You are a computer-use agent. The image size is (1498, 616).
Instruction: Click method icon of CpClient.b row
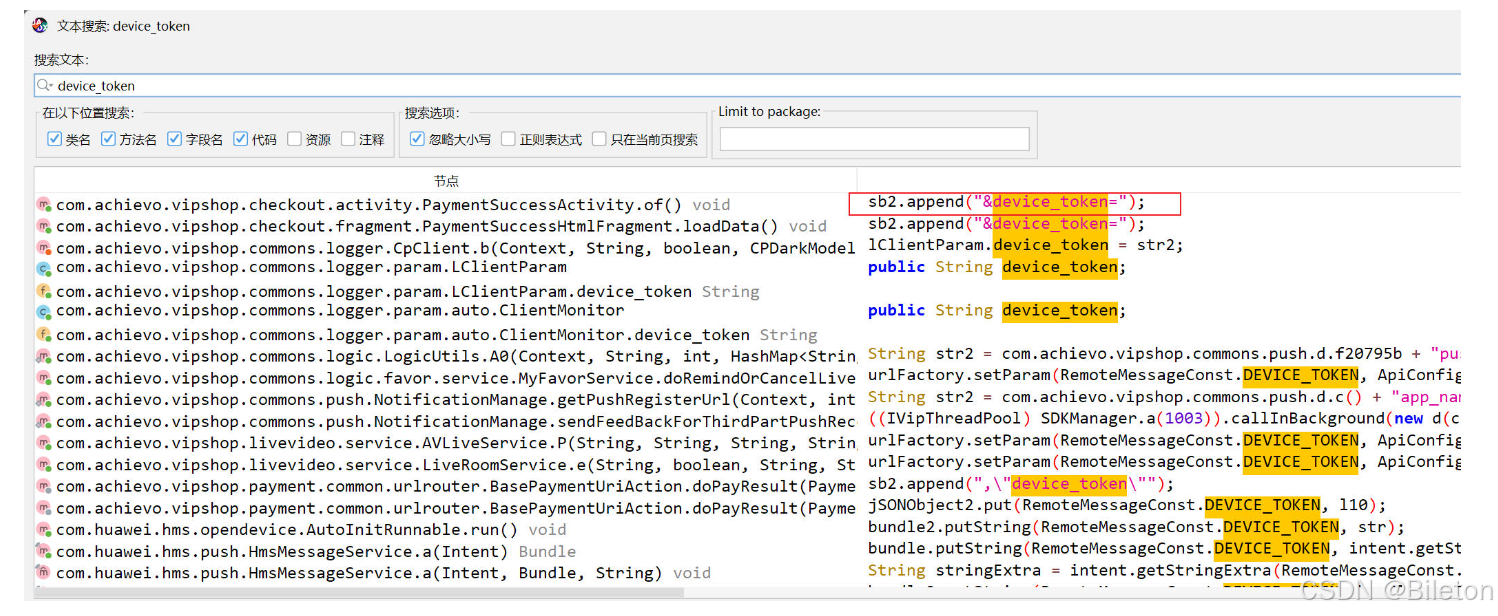(44, 248)
